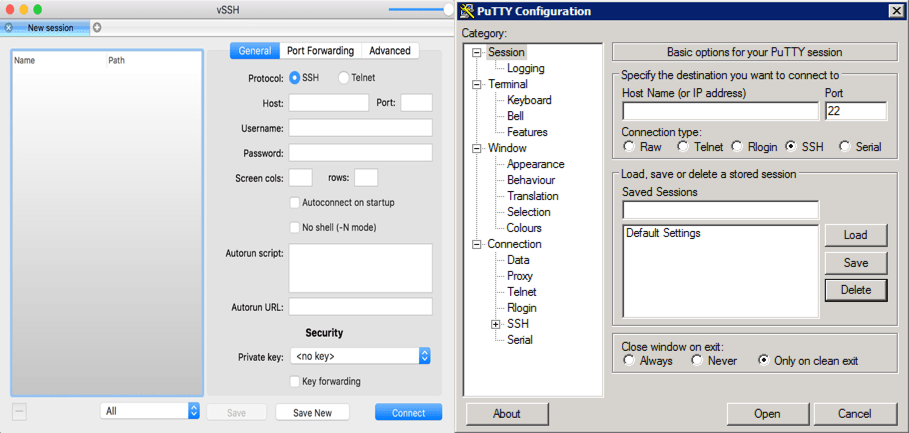Select Keyboard in PuTTY category tree
This screenshot has width=909, height=433.
(529, 100)
